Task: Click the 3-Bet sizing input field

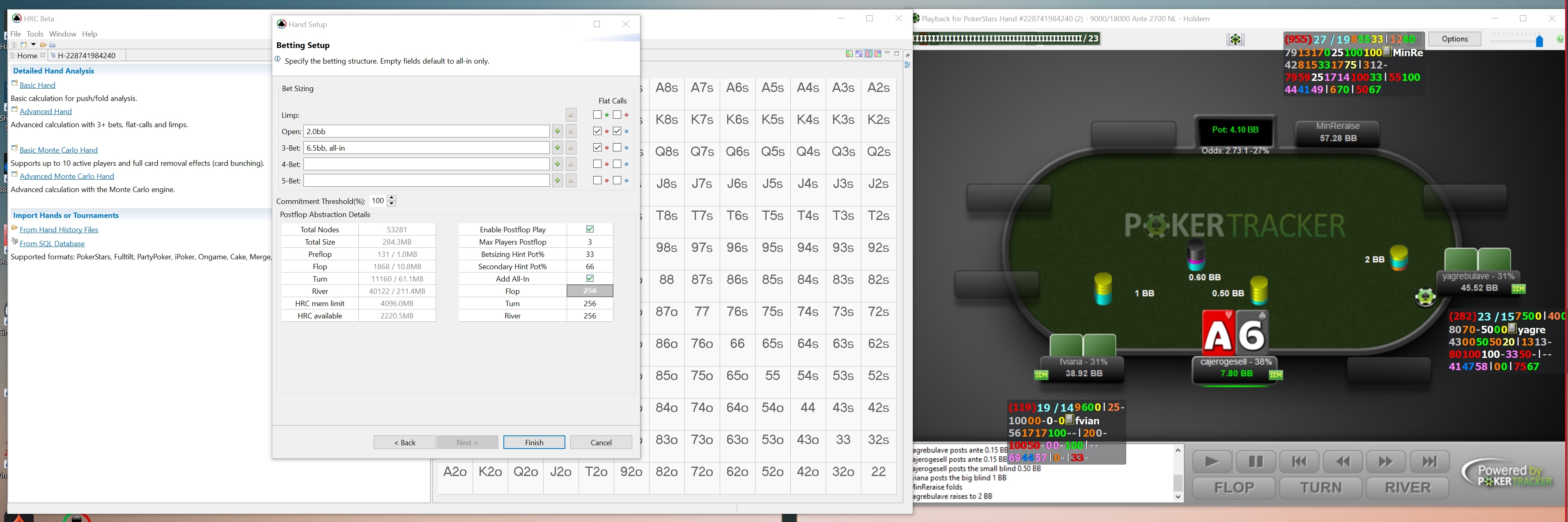Action: coord(426,148)
